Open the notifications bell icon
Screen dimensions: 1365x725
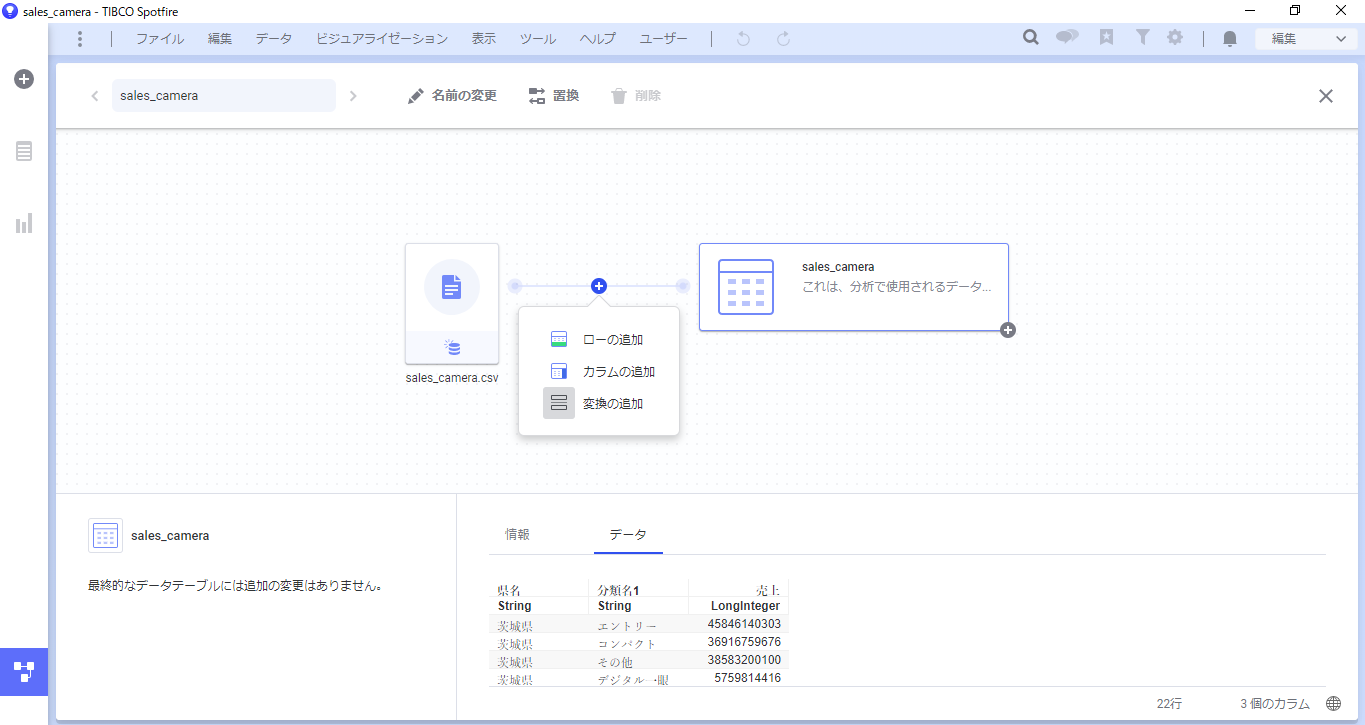tap(1230, 39)
